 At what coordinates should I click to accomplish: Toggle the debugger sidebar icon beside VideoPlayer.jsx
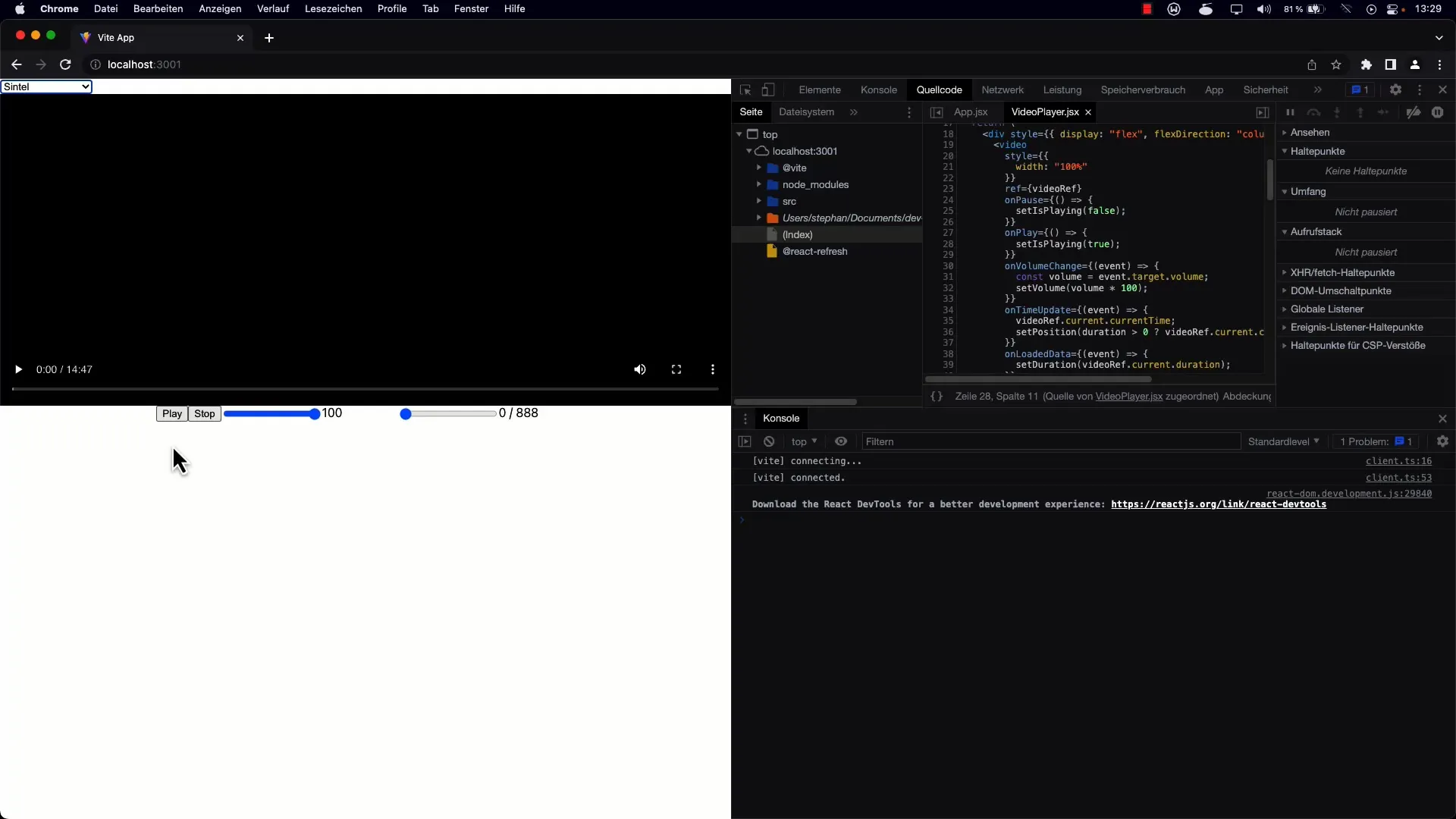coord(1263,112)
